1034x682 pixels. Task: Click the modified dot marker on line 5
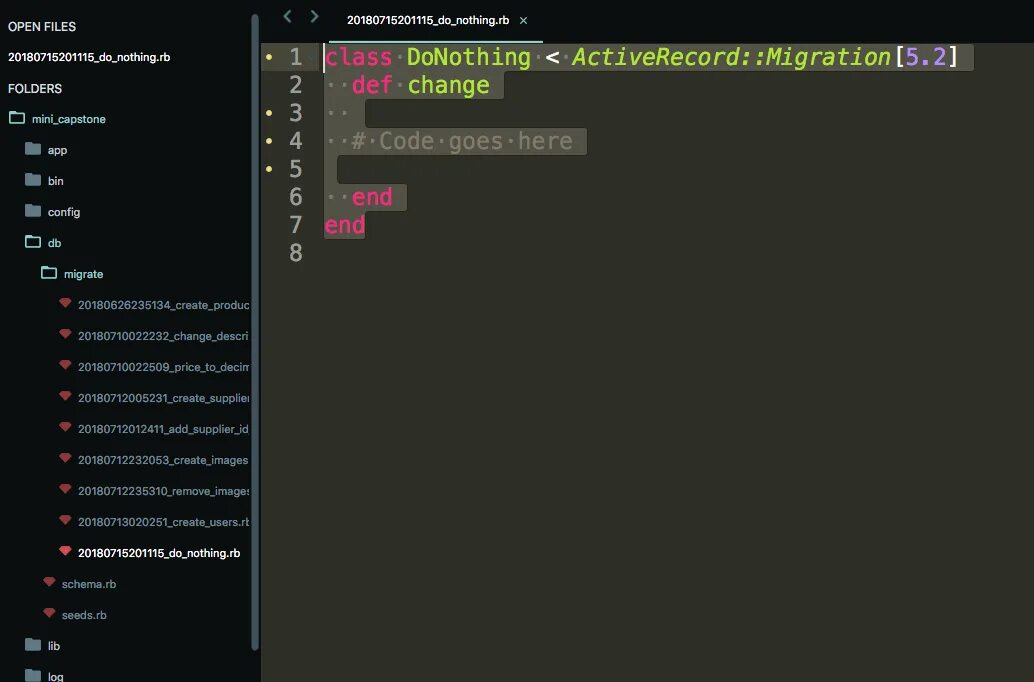tap(269, 169)
